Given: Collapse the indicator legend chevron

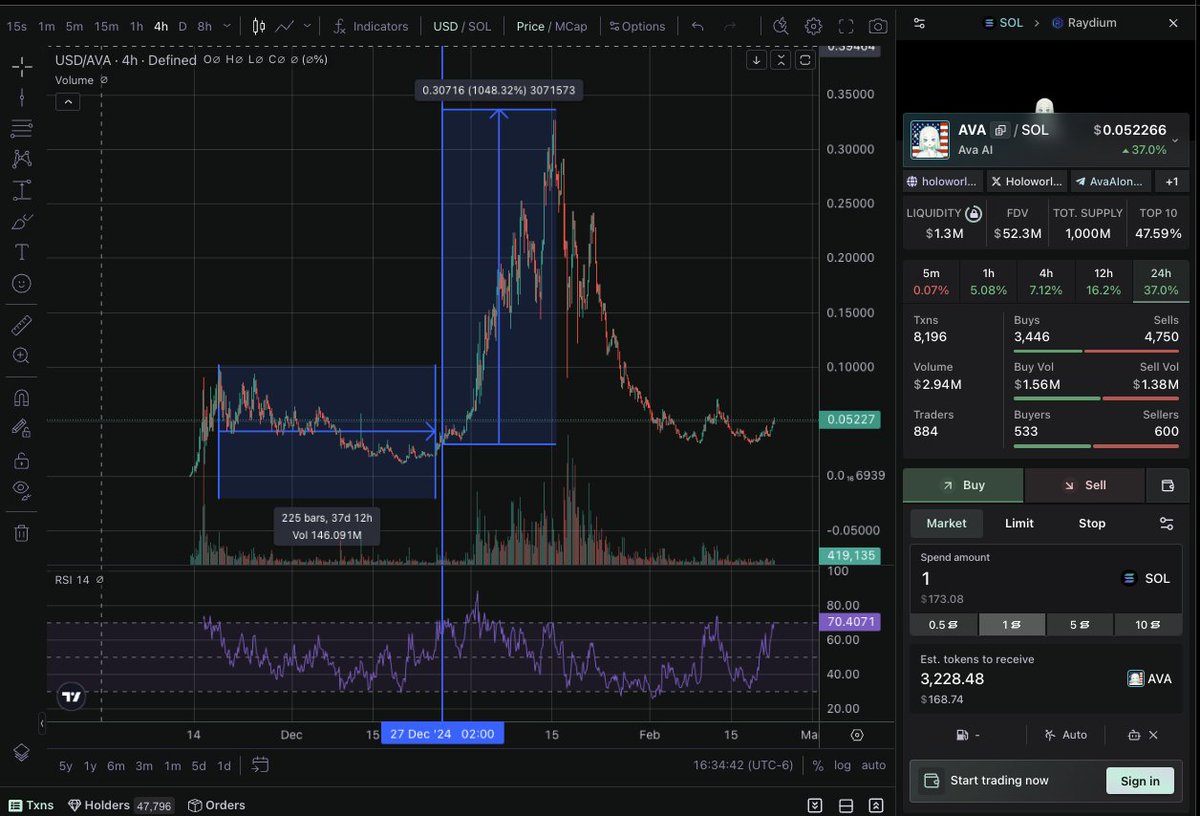Looking at the screenshot, I should tap(68, 102).
